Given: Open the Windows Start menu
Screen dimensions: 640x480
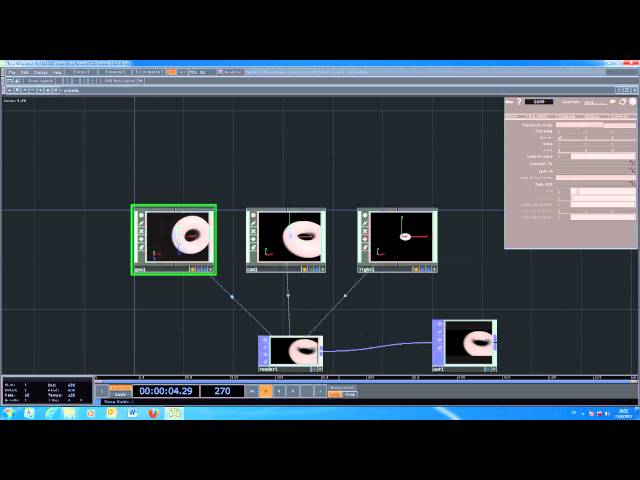Looking at the screenshot, I should pos(8,413).
